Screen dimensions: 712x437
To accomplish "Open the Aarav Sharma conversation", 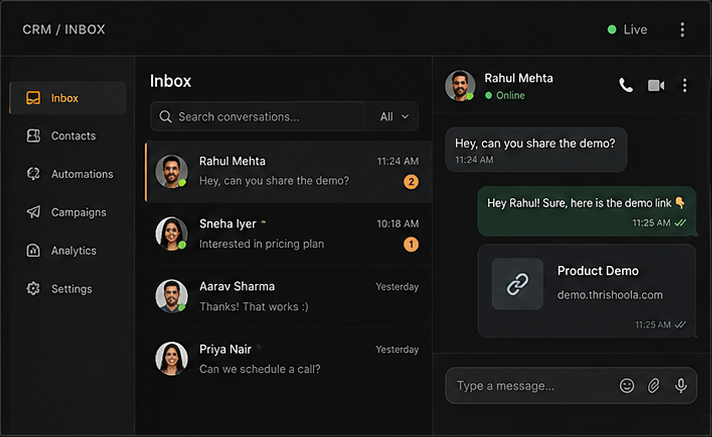I will pos(288,296).
